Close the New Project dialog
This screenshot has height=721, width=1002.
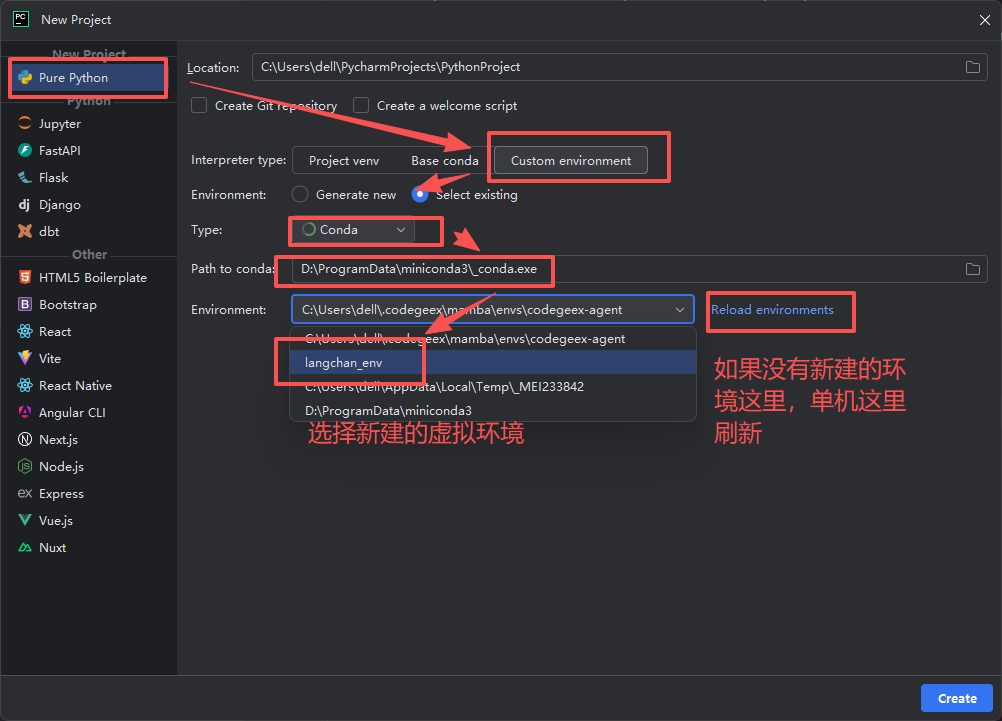(985, 20)
